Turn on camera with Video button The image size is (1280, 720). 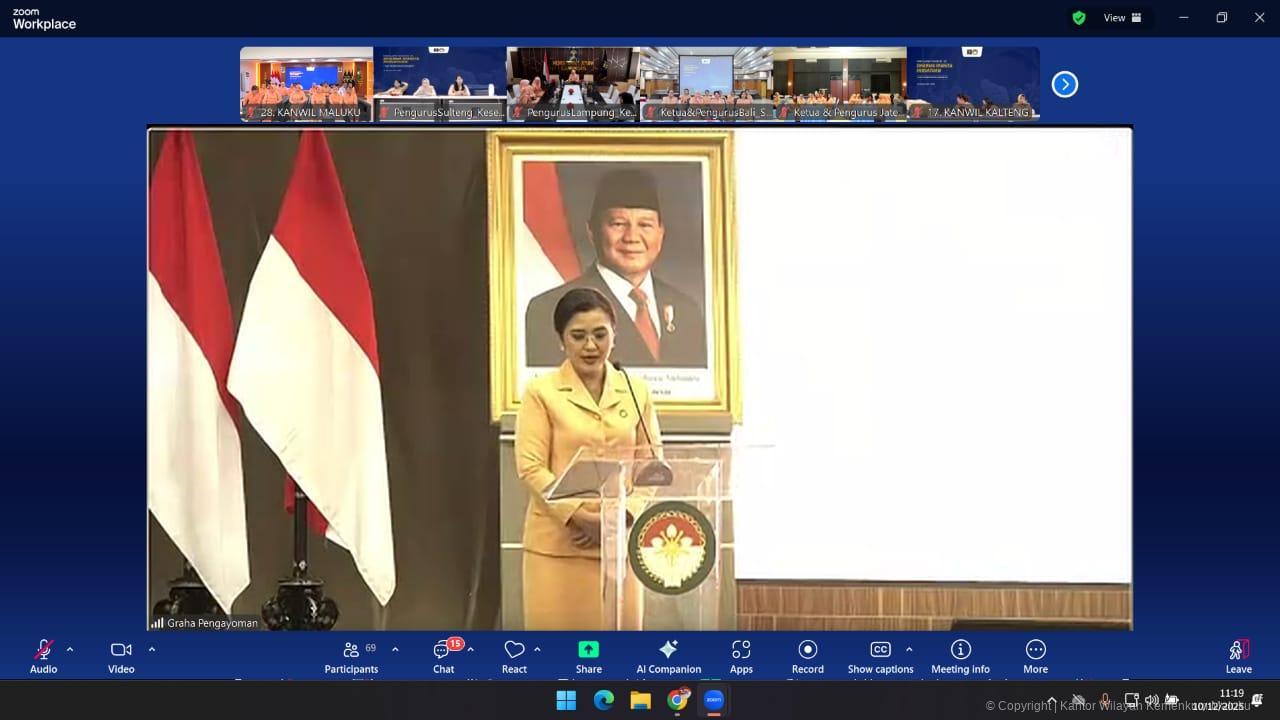(121, 656)
